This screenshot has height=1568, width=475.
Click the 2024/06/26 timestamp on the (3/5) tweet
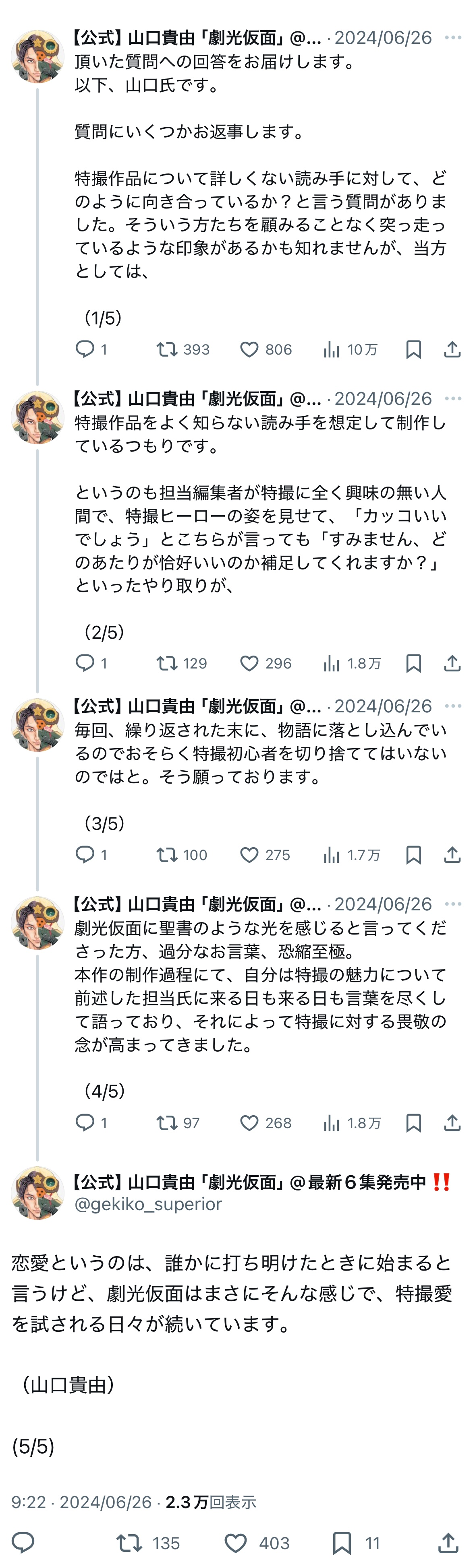(x=383, y=706)
